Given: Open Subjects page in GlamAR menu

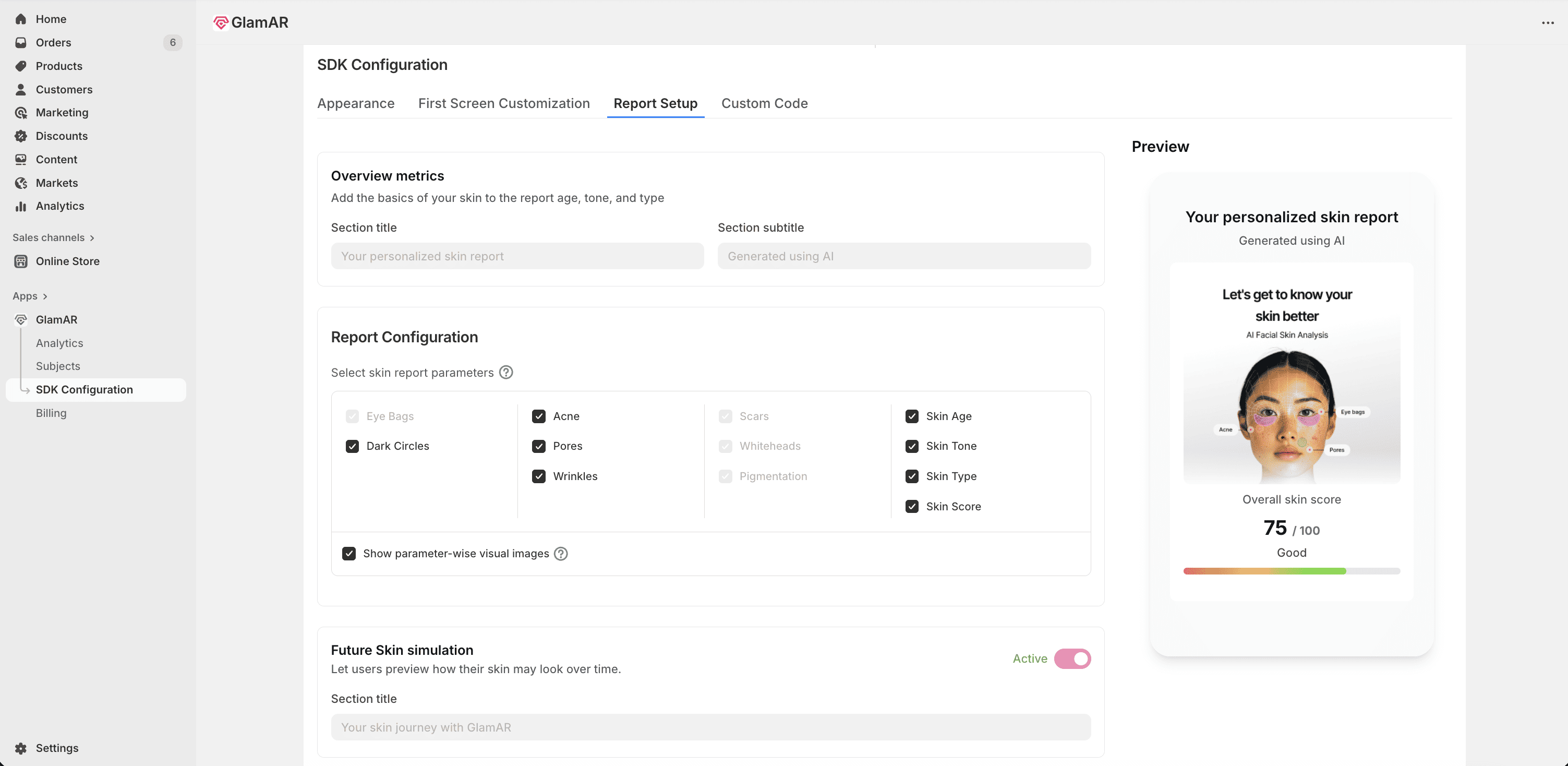Looking at the screenshot, I should pyautogui.click(x=58, y=366).
